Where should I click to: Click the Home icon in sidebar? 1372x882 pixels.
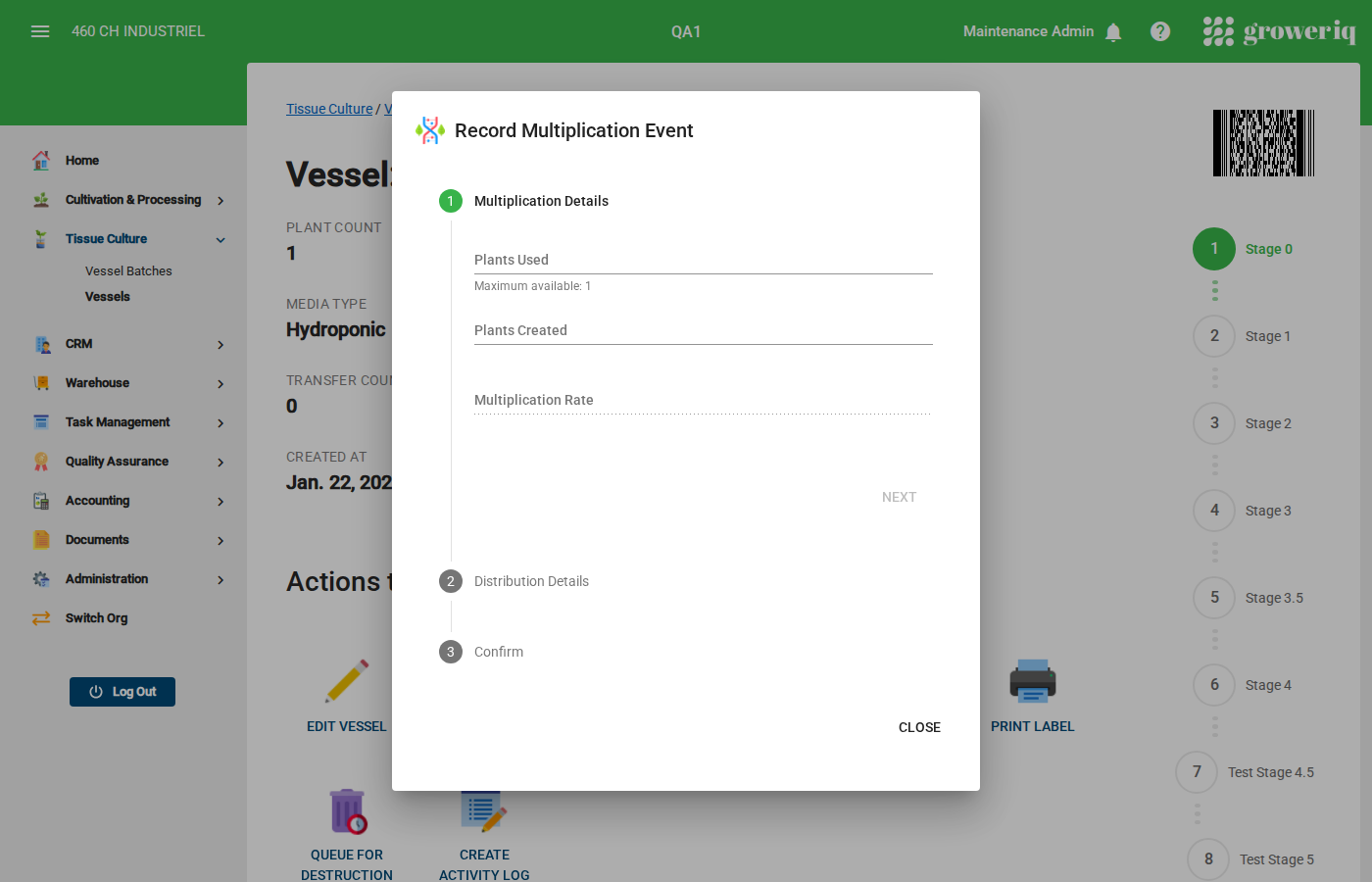41,161
